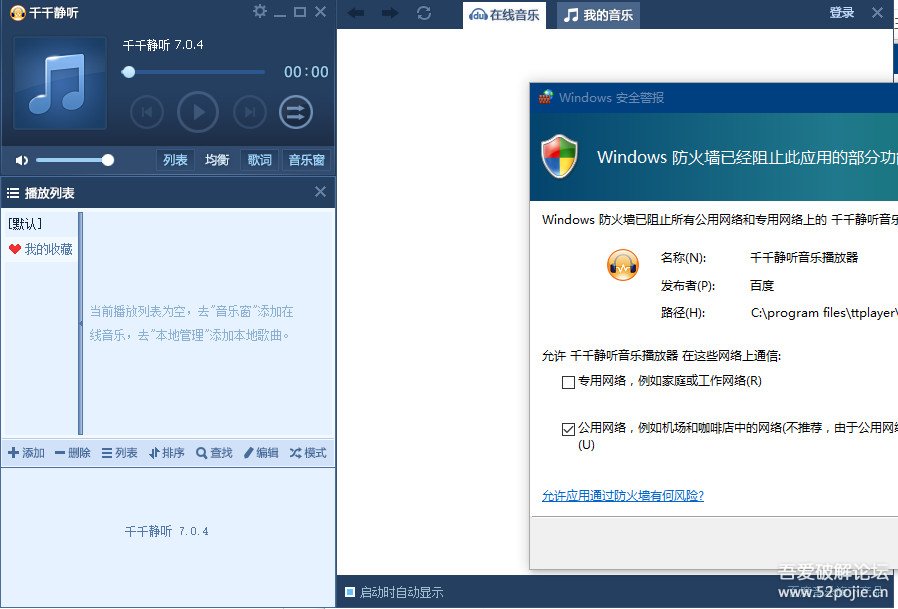This screenshot has width=898, height=609.
Task: Click the album art music note thumbnail
Action: coord(60,83)
